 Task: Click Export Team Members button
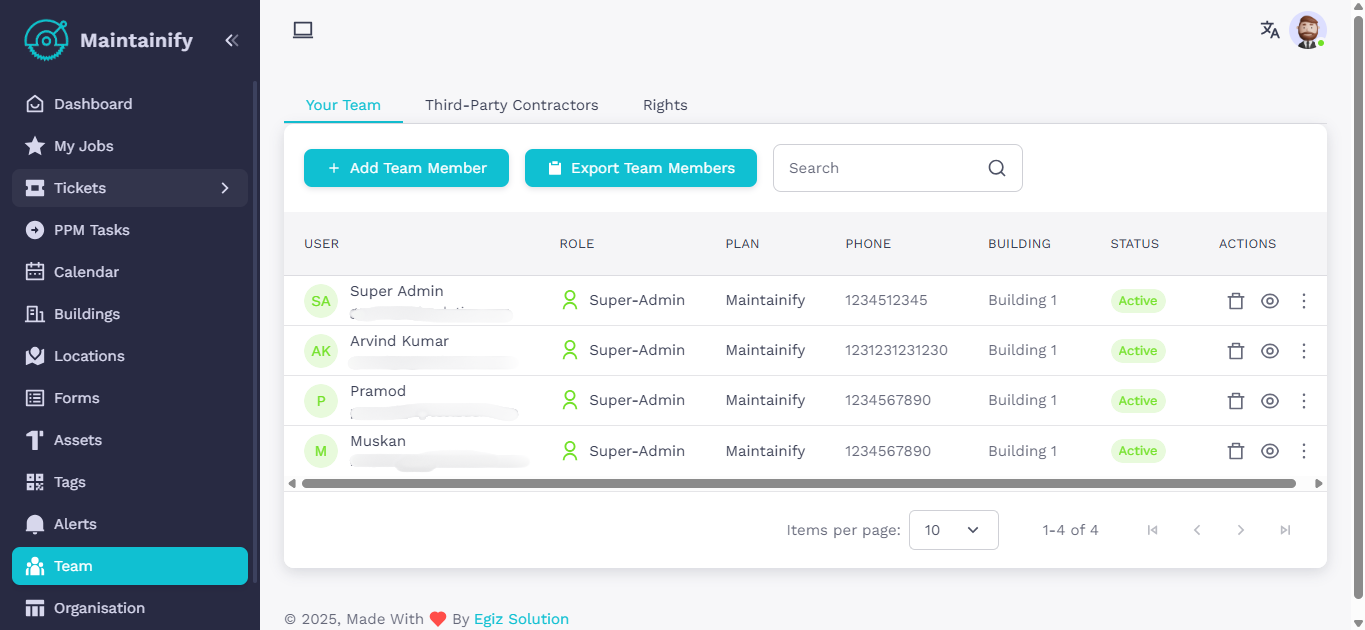[x=640, y=168]
